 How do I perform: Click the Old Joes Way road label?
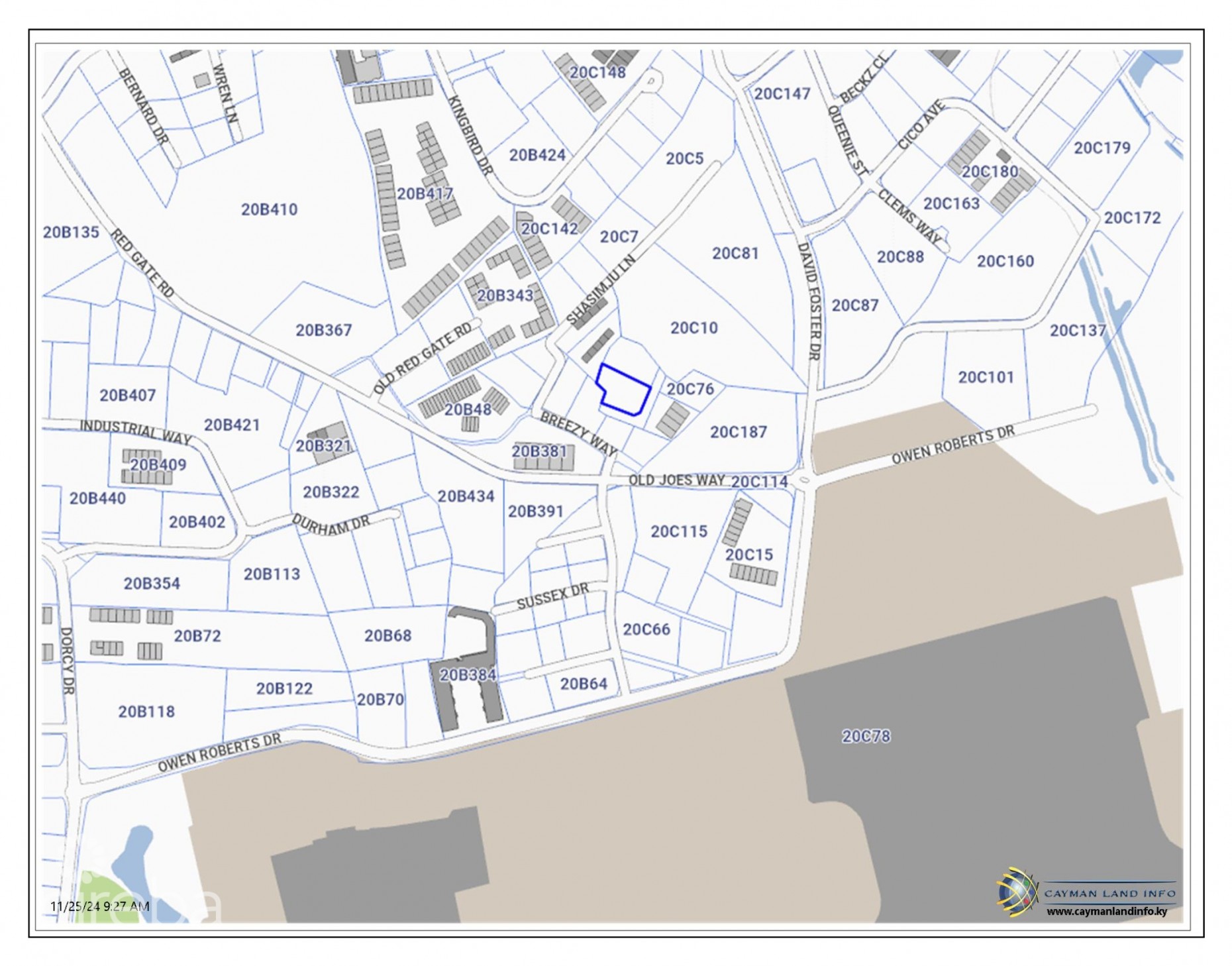pos(676,480)
